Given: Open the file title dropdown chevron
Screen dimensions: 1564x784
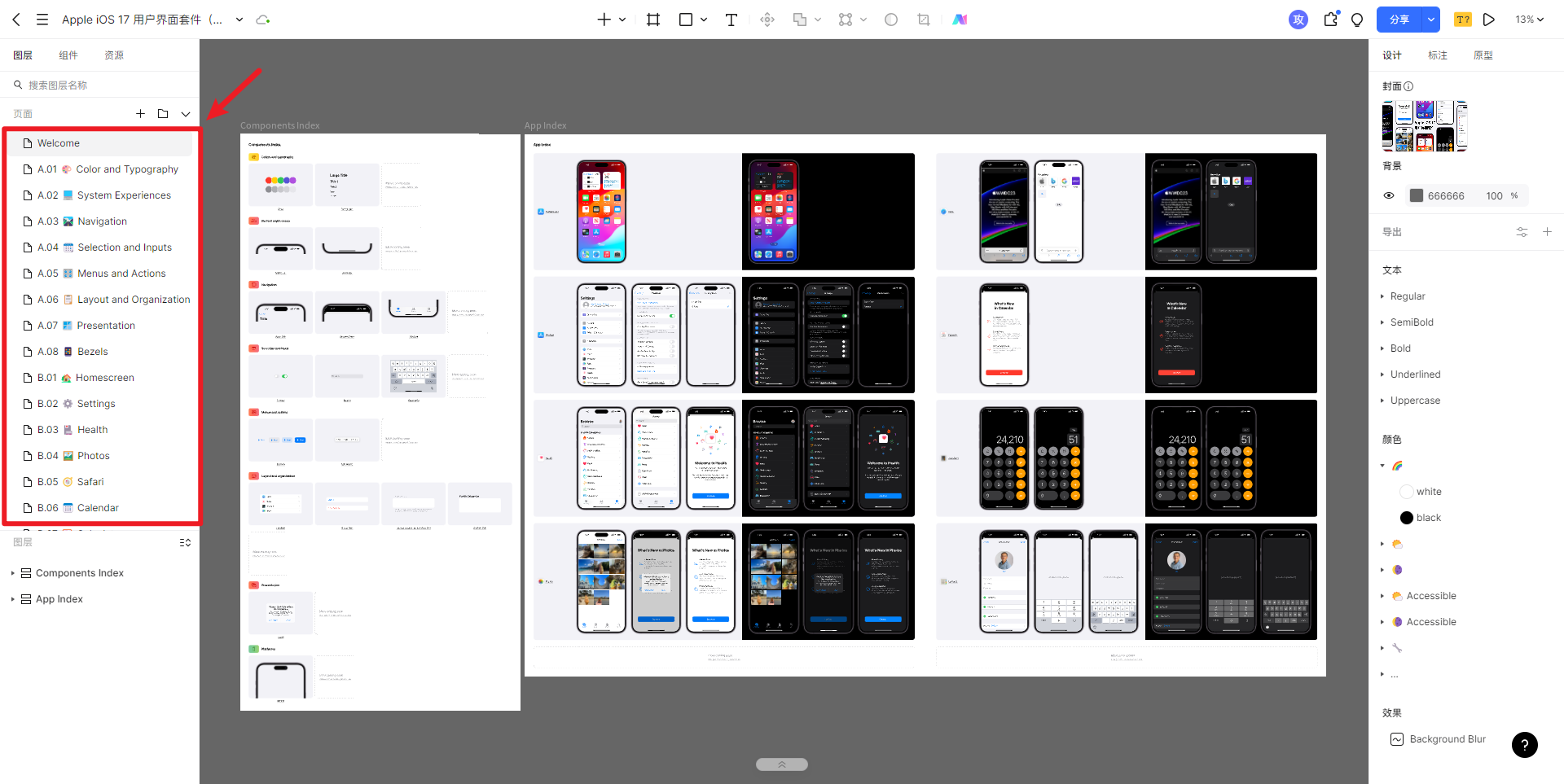Looking at the screenshot, I should tap(239, 20).
